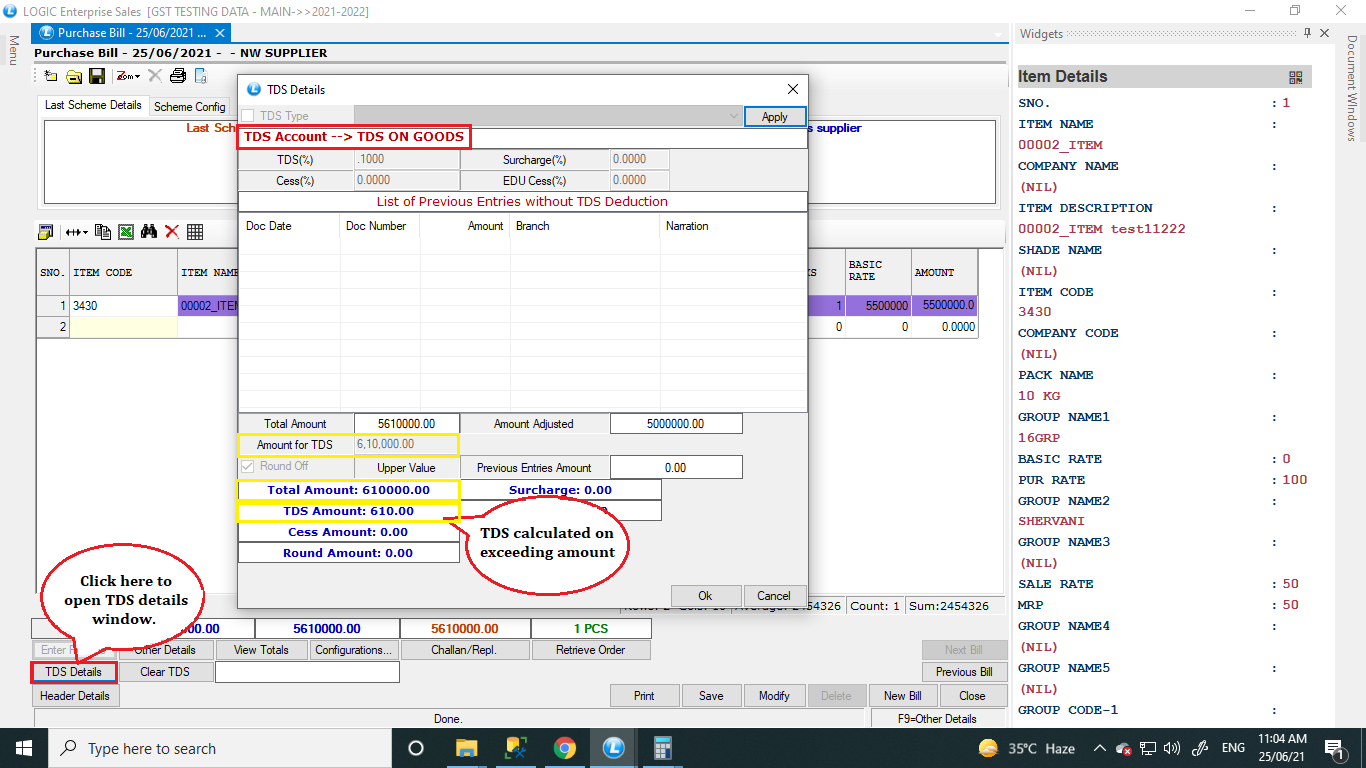
Task: Open the Calculator from the taskbar
Action: pyautogui.click(x=662, y=748)
